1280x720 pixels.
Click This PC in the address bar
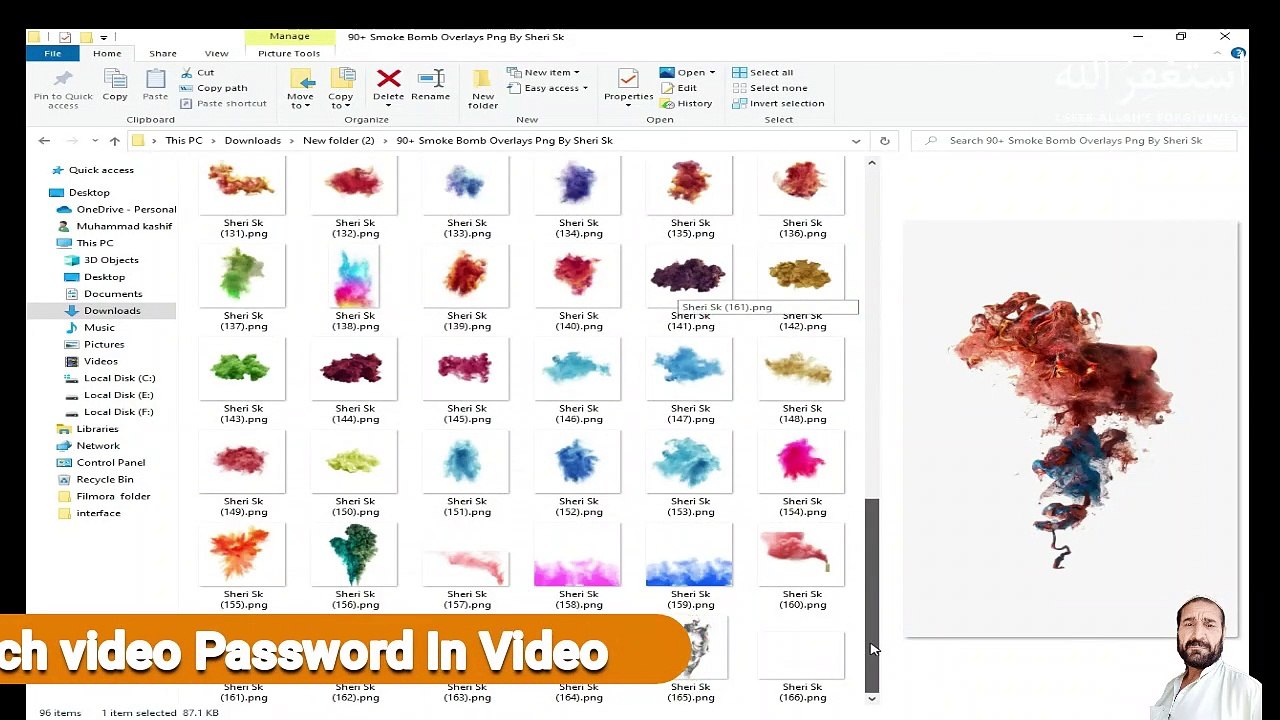(x=184, y=140)
